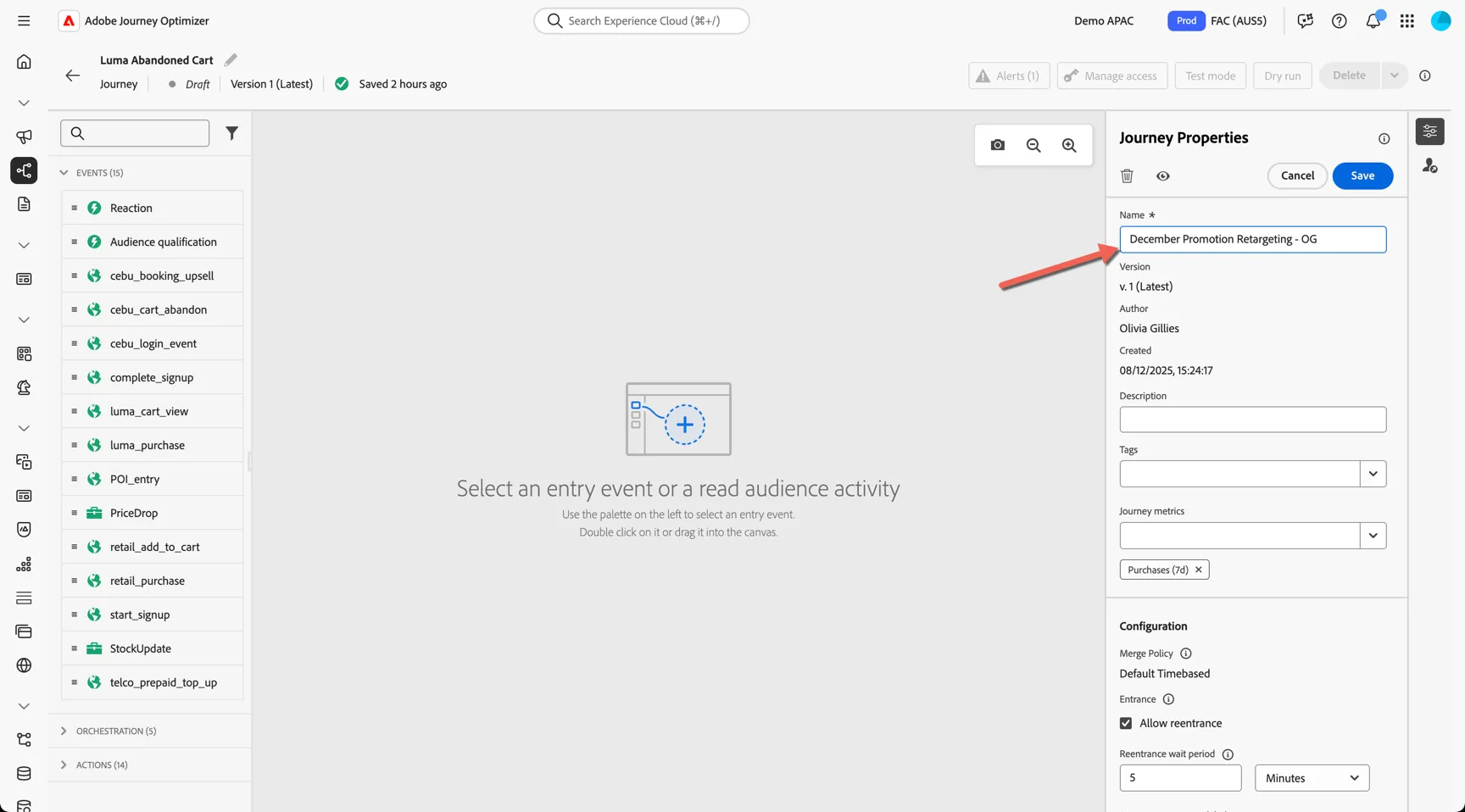Open the app switcher grid icon
Viewport: 1465px width, 812px height.
[x=1407, y=20]
